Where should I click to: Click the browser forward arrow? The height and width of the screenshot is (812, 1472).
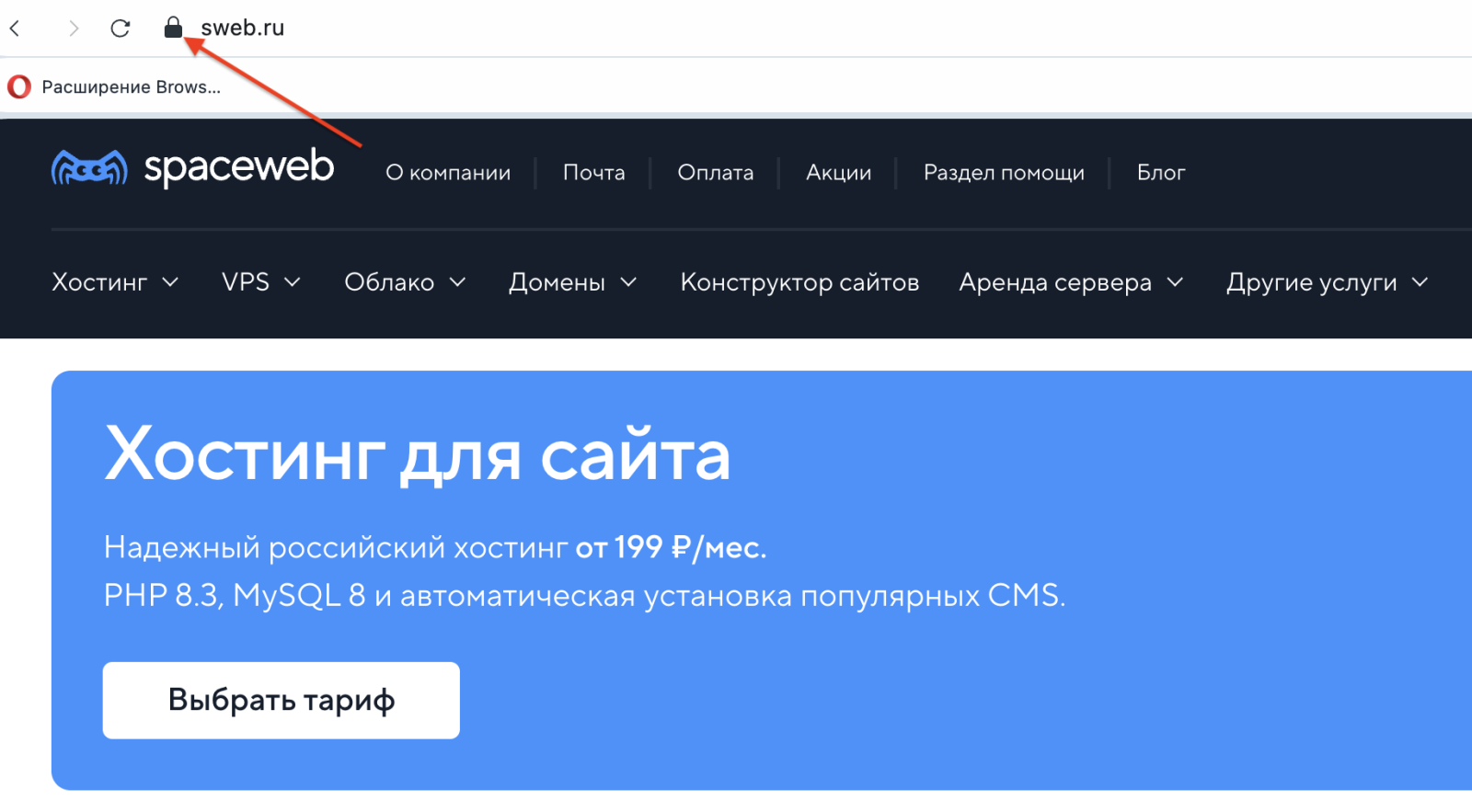pyautogui.click(x=73, y=29)
